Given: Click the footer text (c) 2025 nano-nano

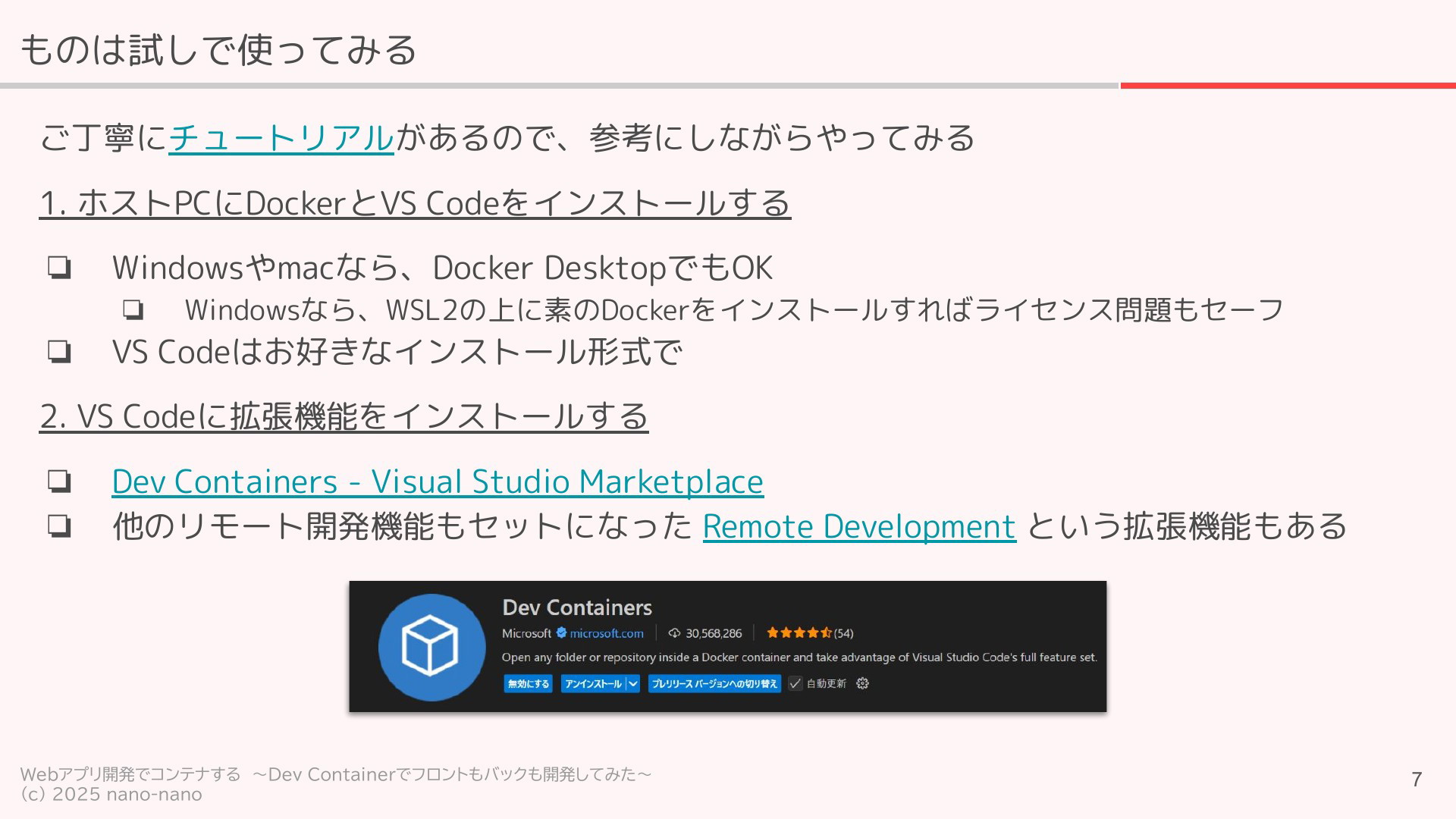Looking at the screenshot, I should point(111,795).
